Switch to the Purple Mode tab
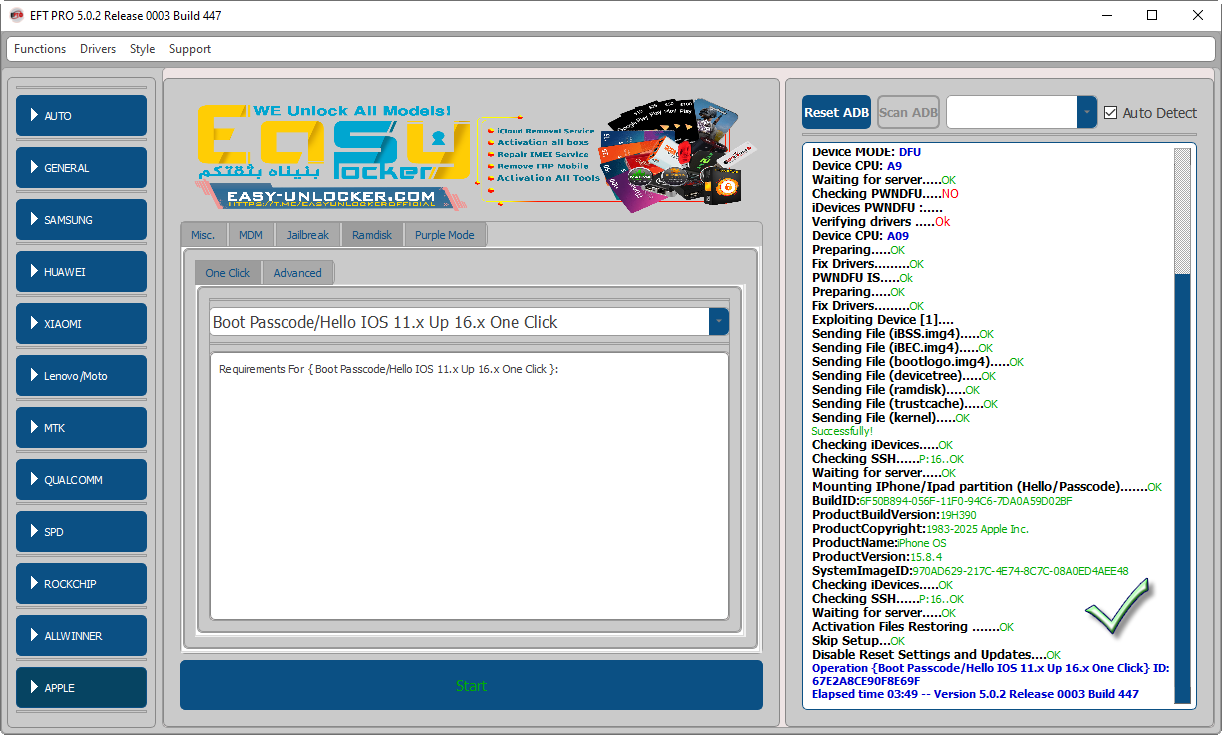Screen dimensions: 1222x735 click(445, 235)
